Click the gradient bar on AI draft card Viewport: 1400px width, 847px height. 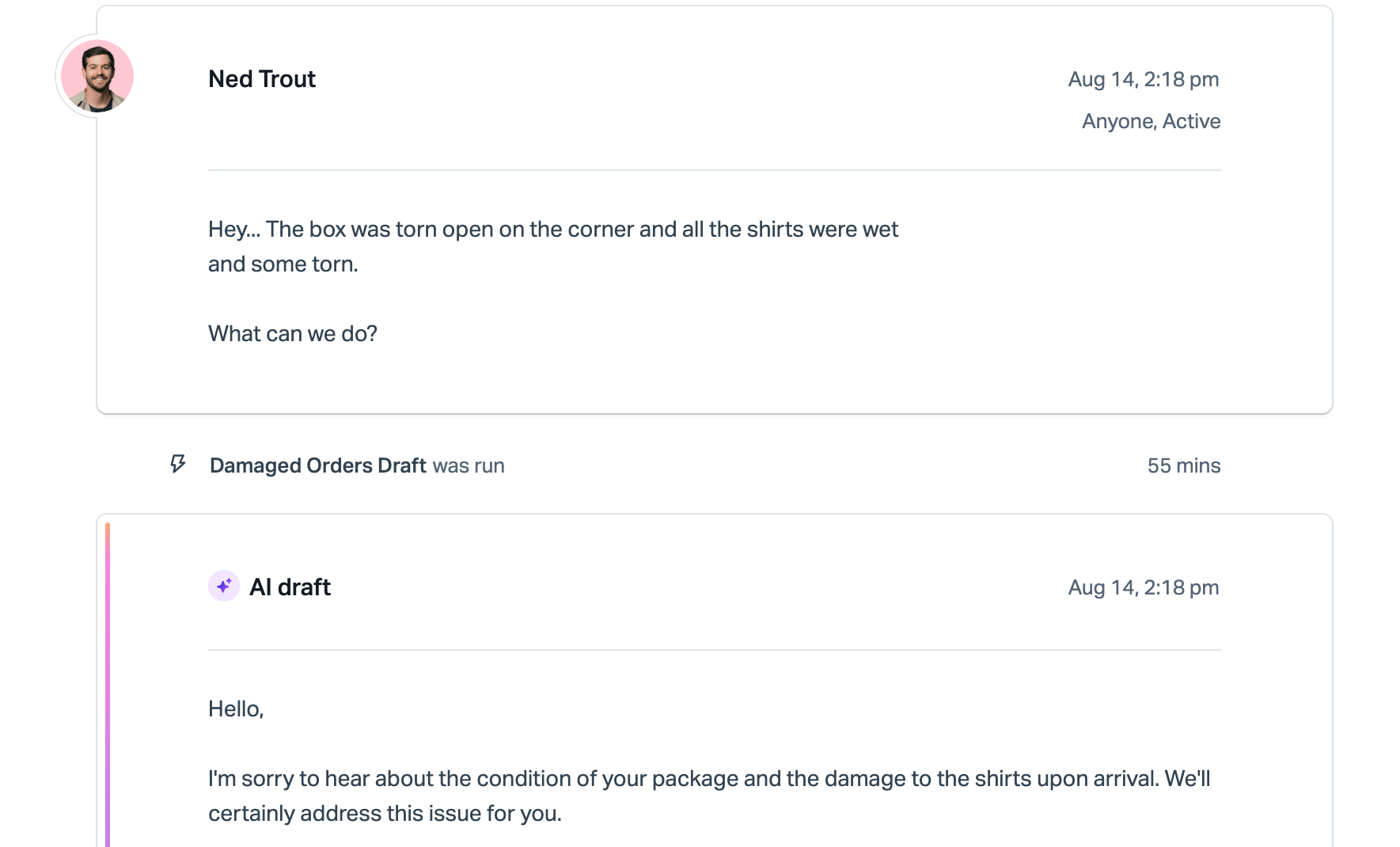click(108, 685)
